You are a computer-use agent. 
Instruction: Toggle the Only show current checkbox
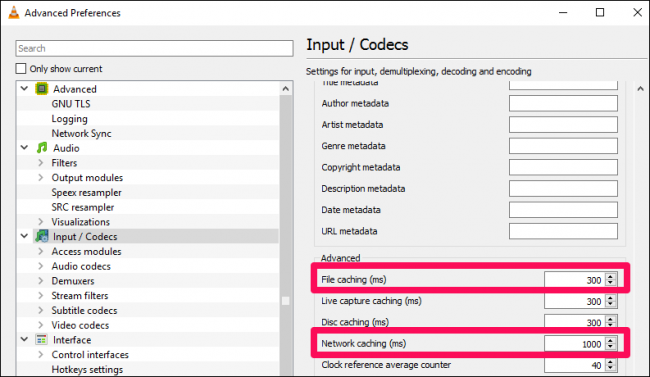21,68
